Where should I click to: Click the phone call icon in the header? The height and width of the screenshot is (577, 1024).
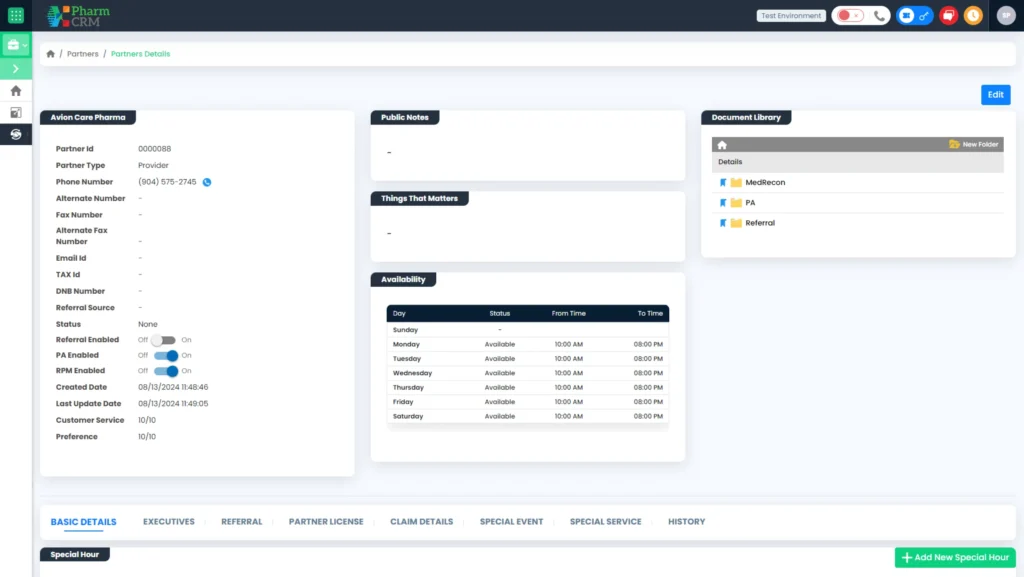(879, 15)
